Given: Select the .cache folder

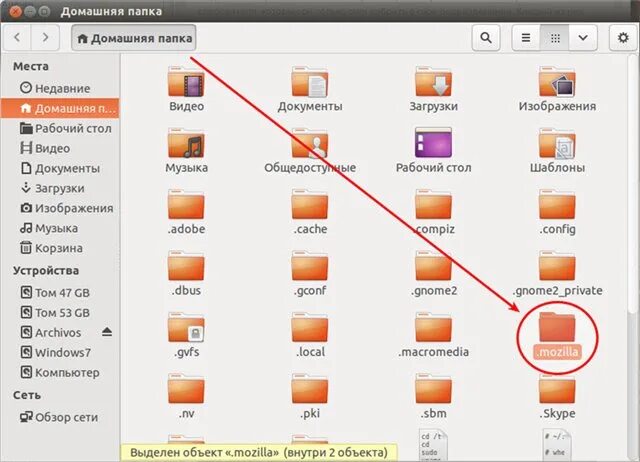Looking at the screenshot, I should pyautogui.click(x=310, y=205).
